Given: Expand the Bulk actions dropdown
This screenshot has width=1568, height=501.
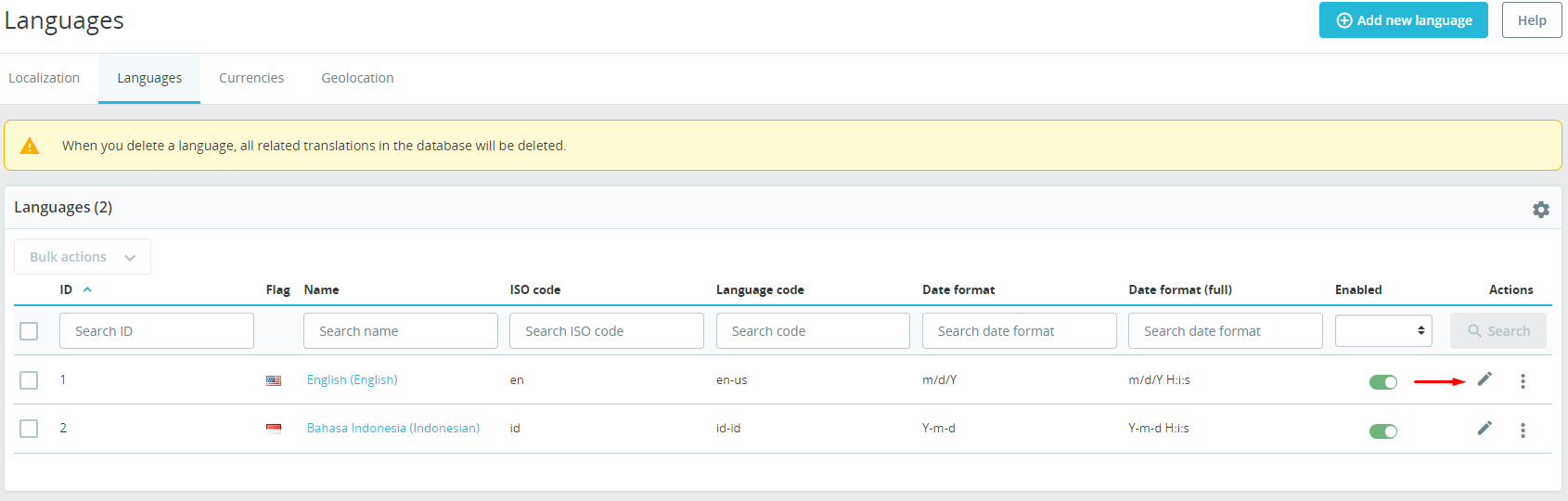Looking at the screenshot, I should (83, 257).
